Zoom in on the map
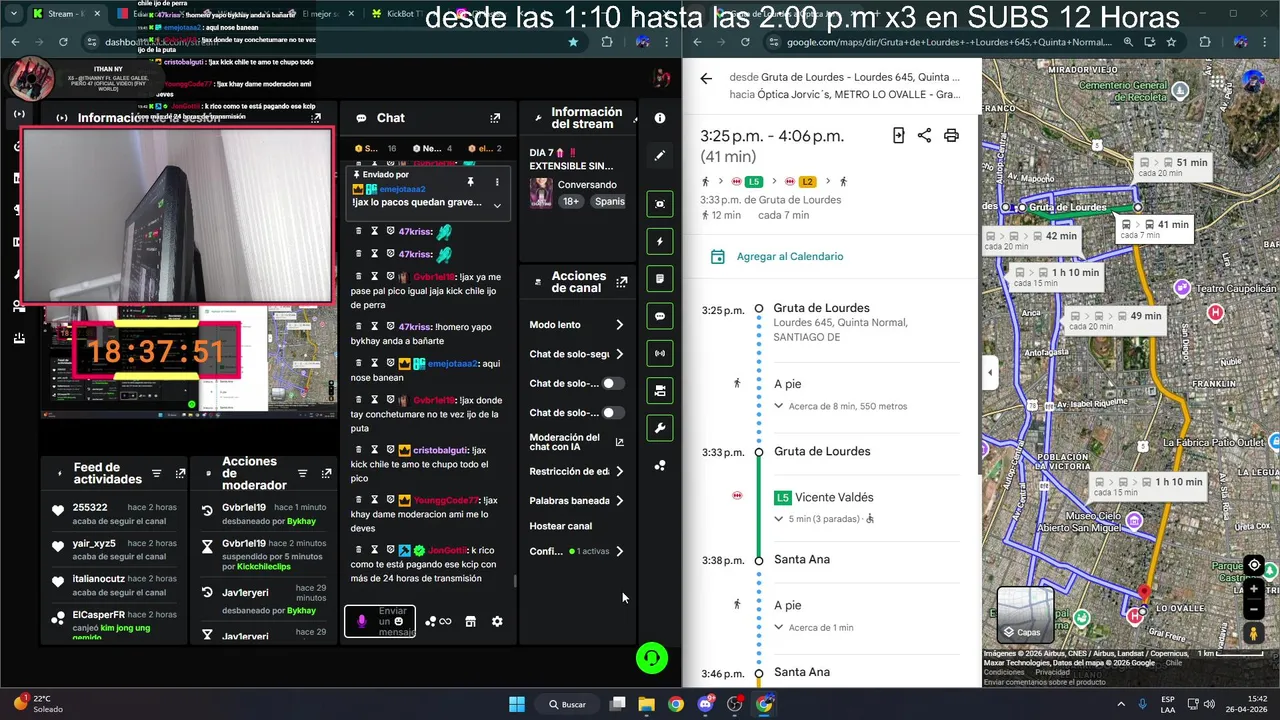Screen dimensions: 1280x720 click(x=1254, y=590)
